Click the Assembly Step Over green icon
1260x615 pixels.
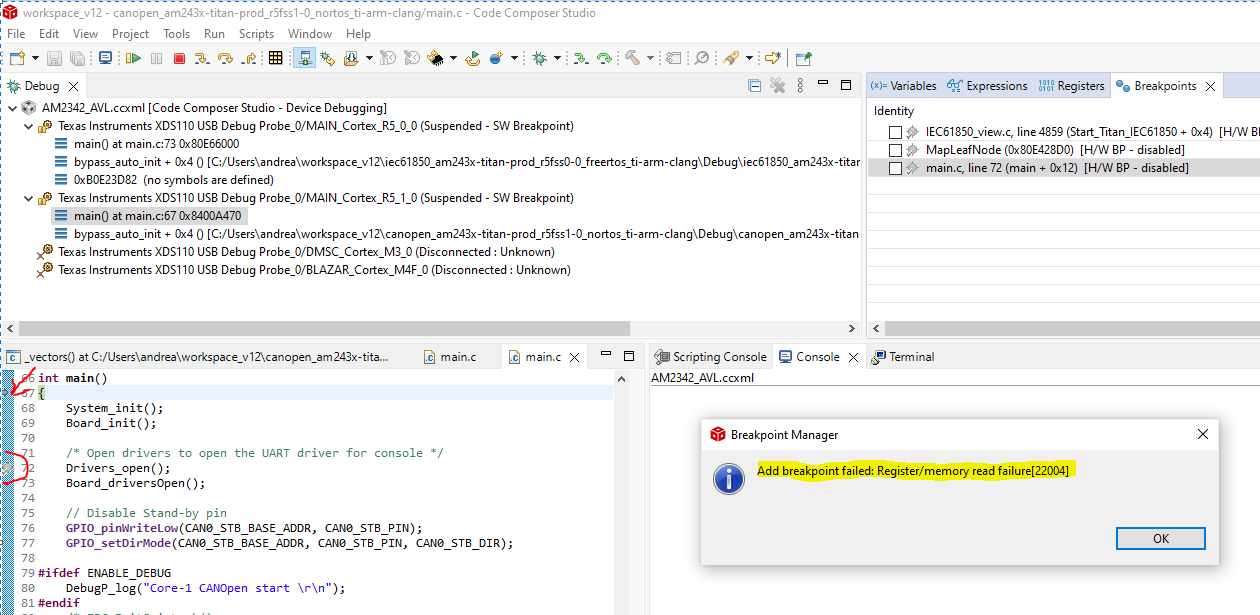[x=605, y=58]
